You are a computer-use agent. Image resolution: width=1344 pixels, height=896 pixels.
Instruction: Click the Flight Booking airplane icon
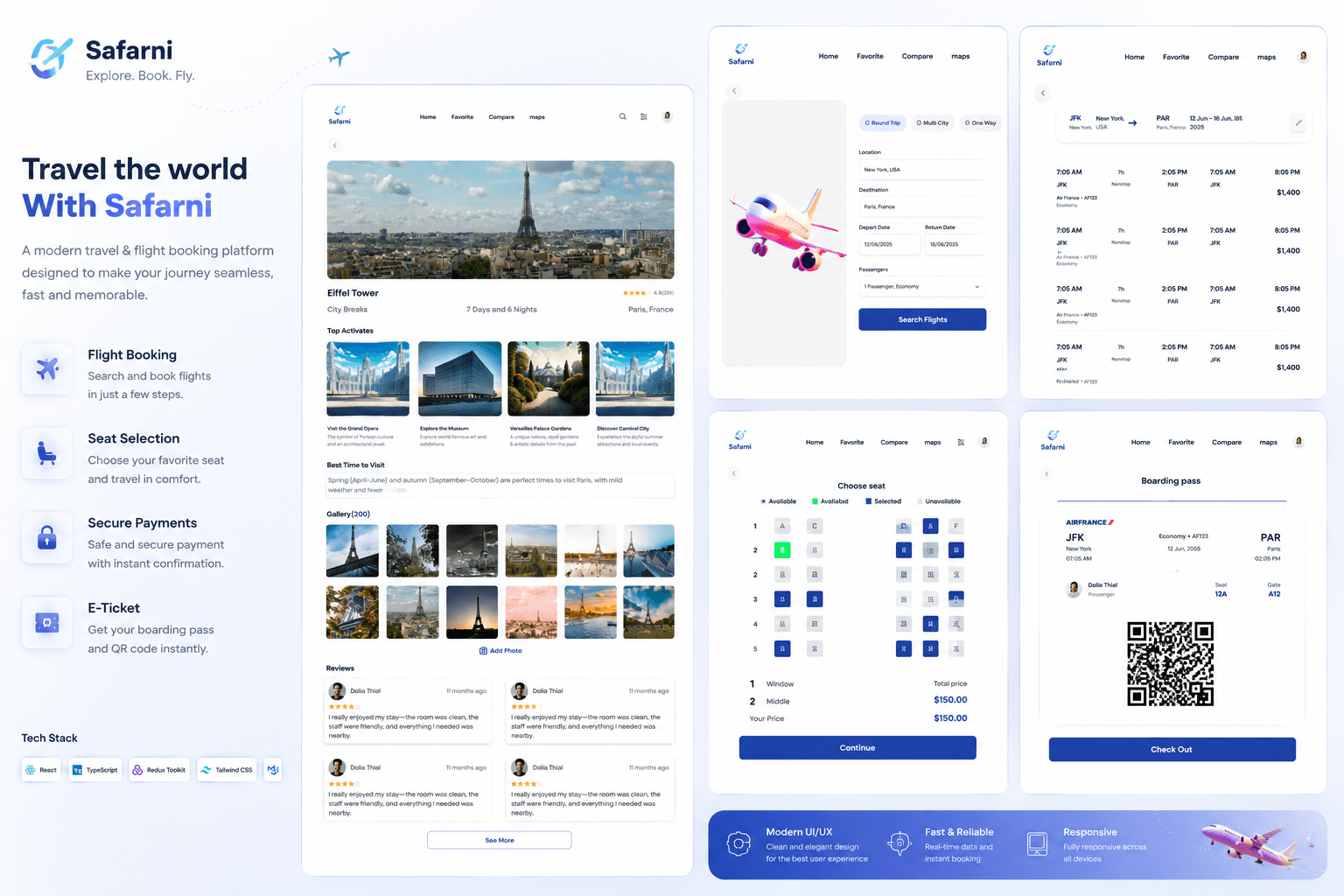point(47,369)
